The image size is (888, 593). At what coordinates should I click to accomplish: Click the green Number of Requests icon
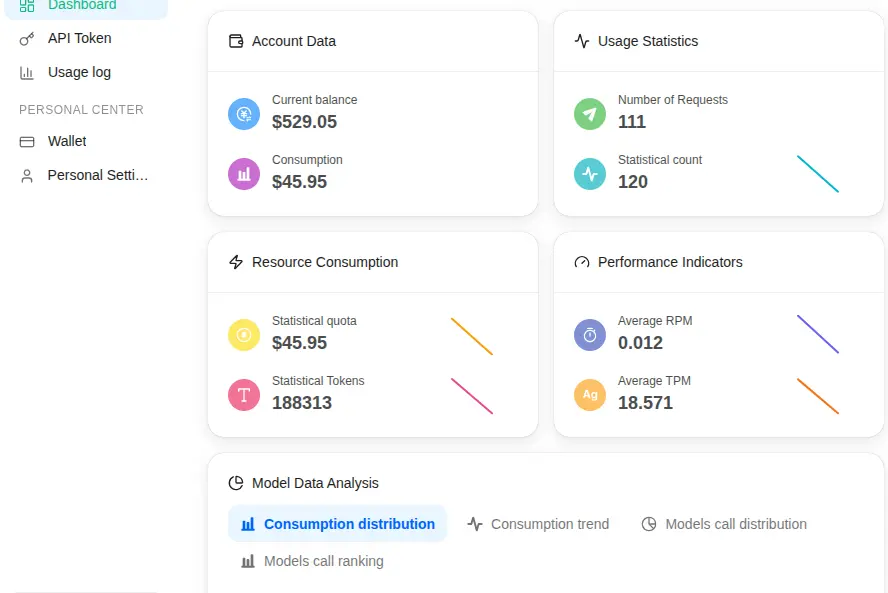[590, 114]
